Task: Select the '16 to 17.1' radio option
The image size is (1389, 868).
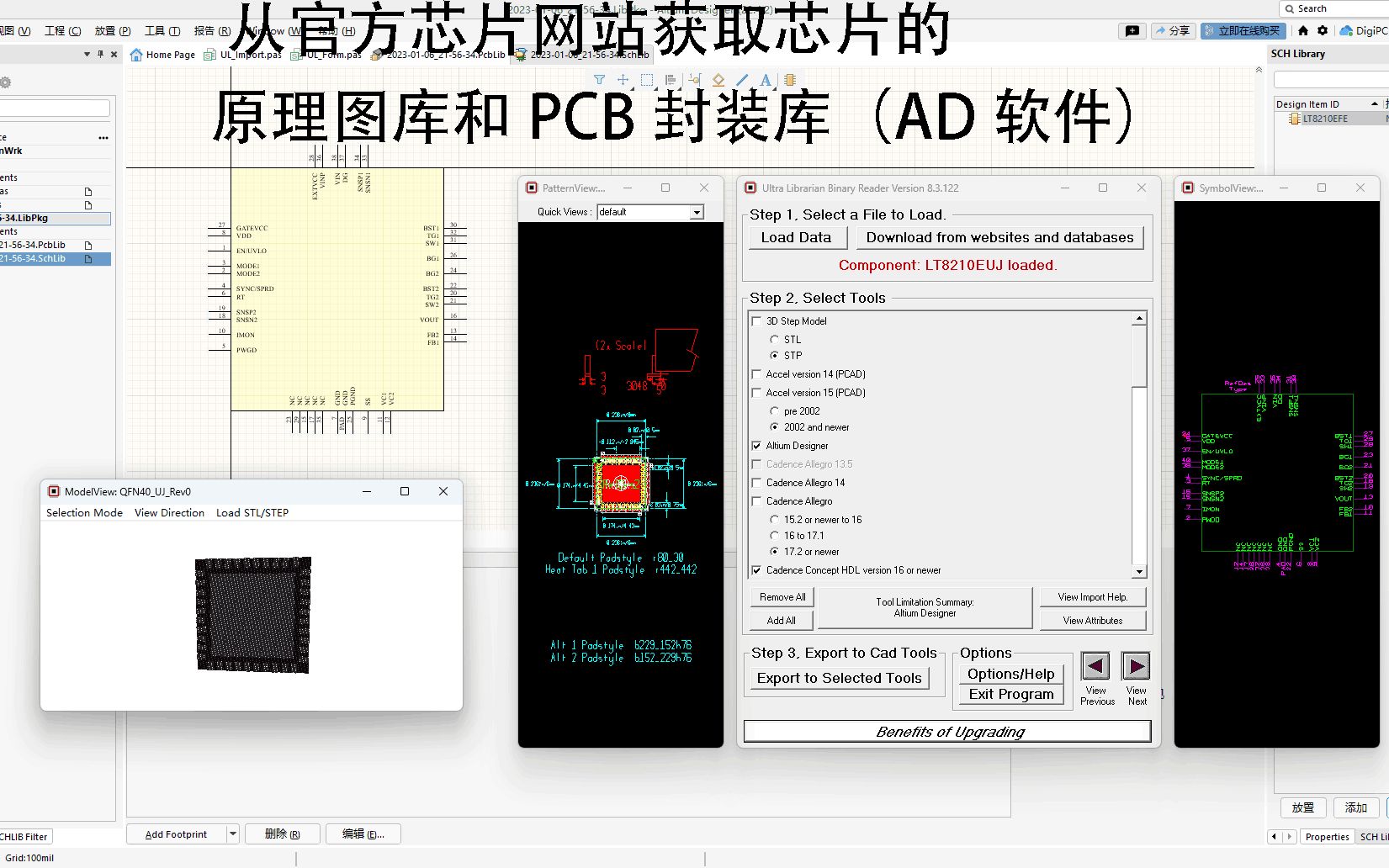Action: pyautogui.click(x=774, y=536)
